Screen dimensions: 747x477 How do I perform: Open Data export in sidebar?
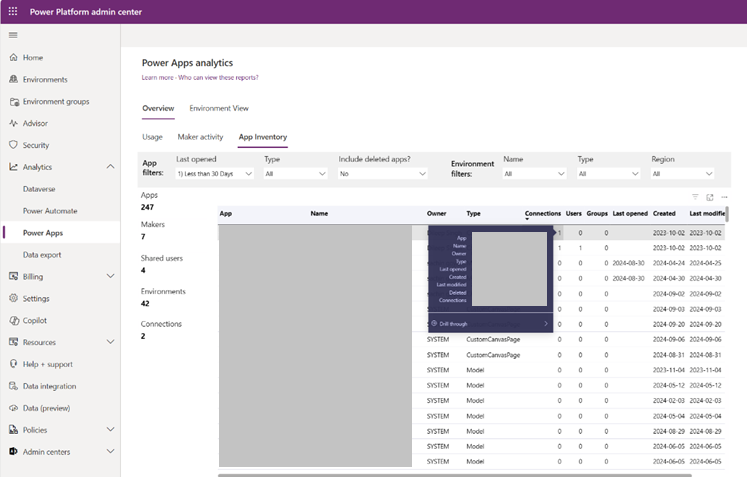(42, 254)
